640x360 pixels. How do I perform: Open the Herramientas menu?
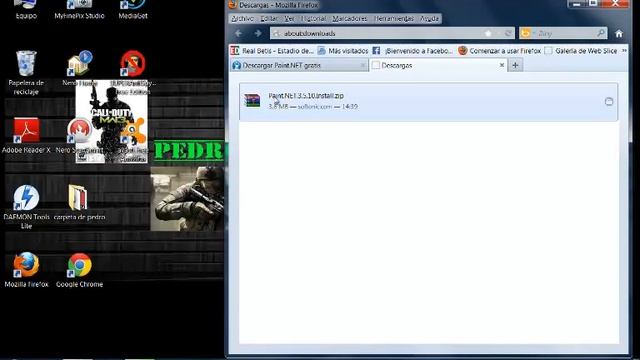tap(393, 19)
